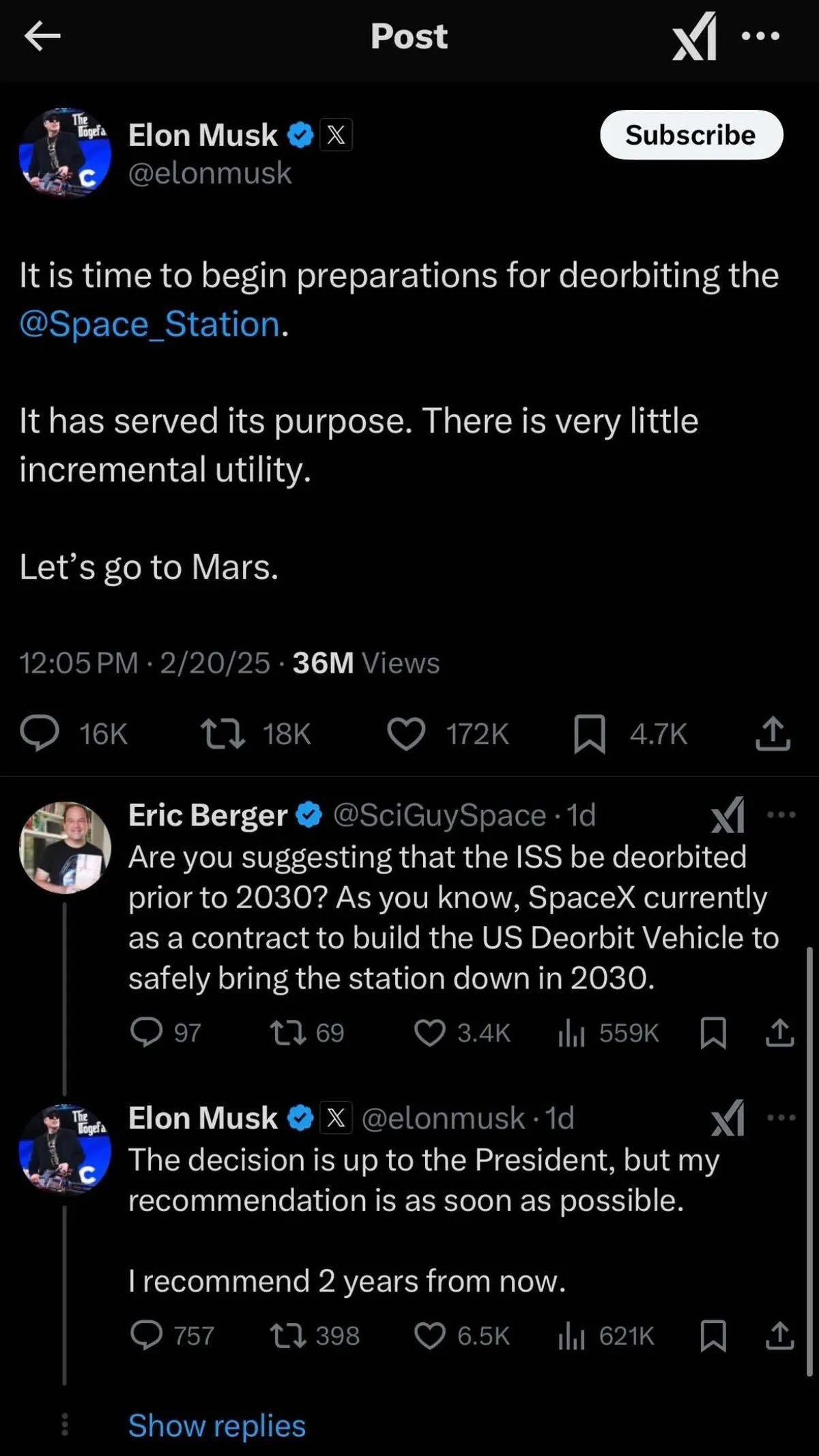Share Elon Musk's reply about 2 years
Viewport: 819px width, 1456px height.
coord(779,1336)
